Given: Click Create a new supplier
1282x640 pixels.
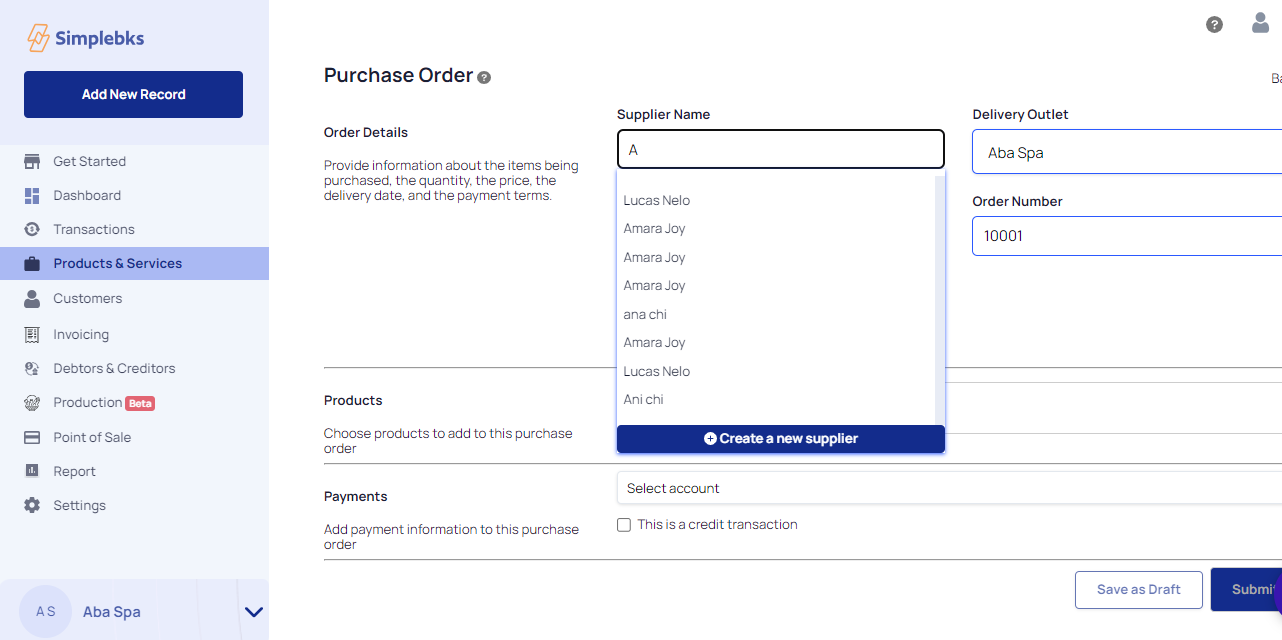Looking at the screenshot, I should coord(781,438).
